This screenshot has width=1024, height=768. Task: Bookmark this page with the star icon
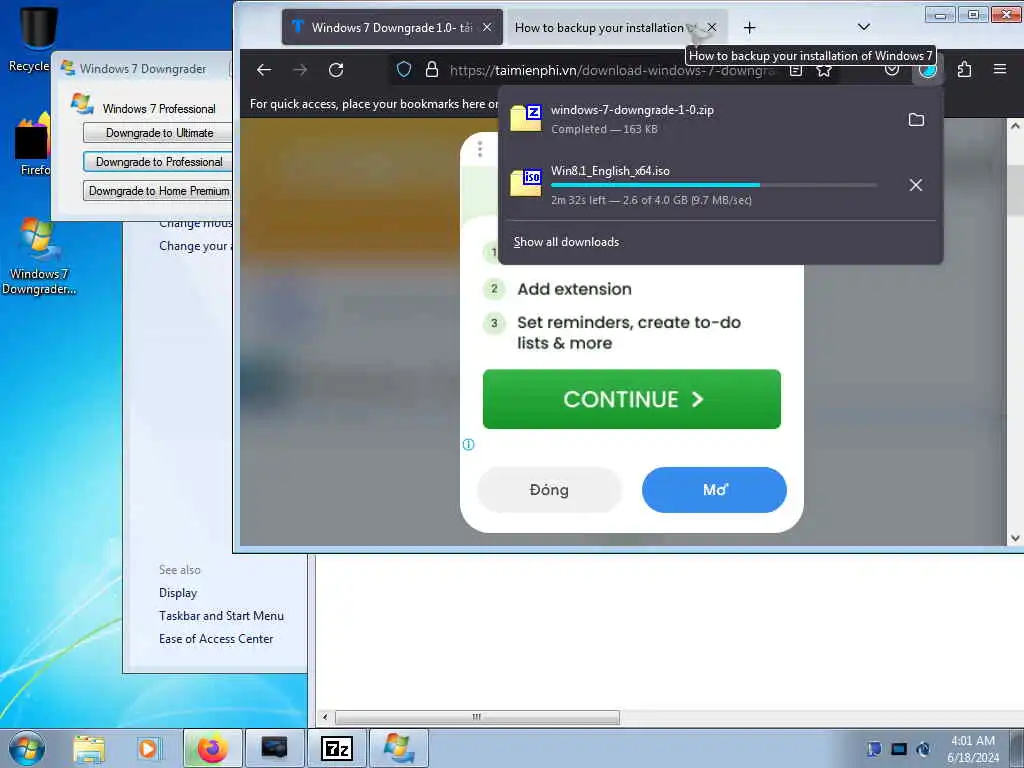pos(824,70)
